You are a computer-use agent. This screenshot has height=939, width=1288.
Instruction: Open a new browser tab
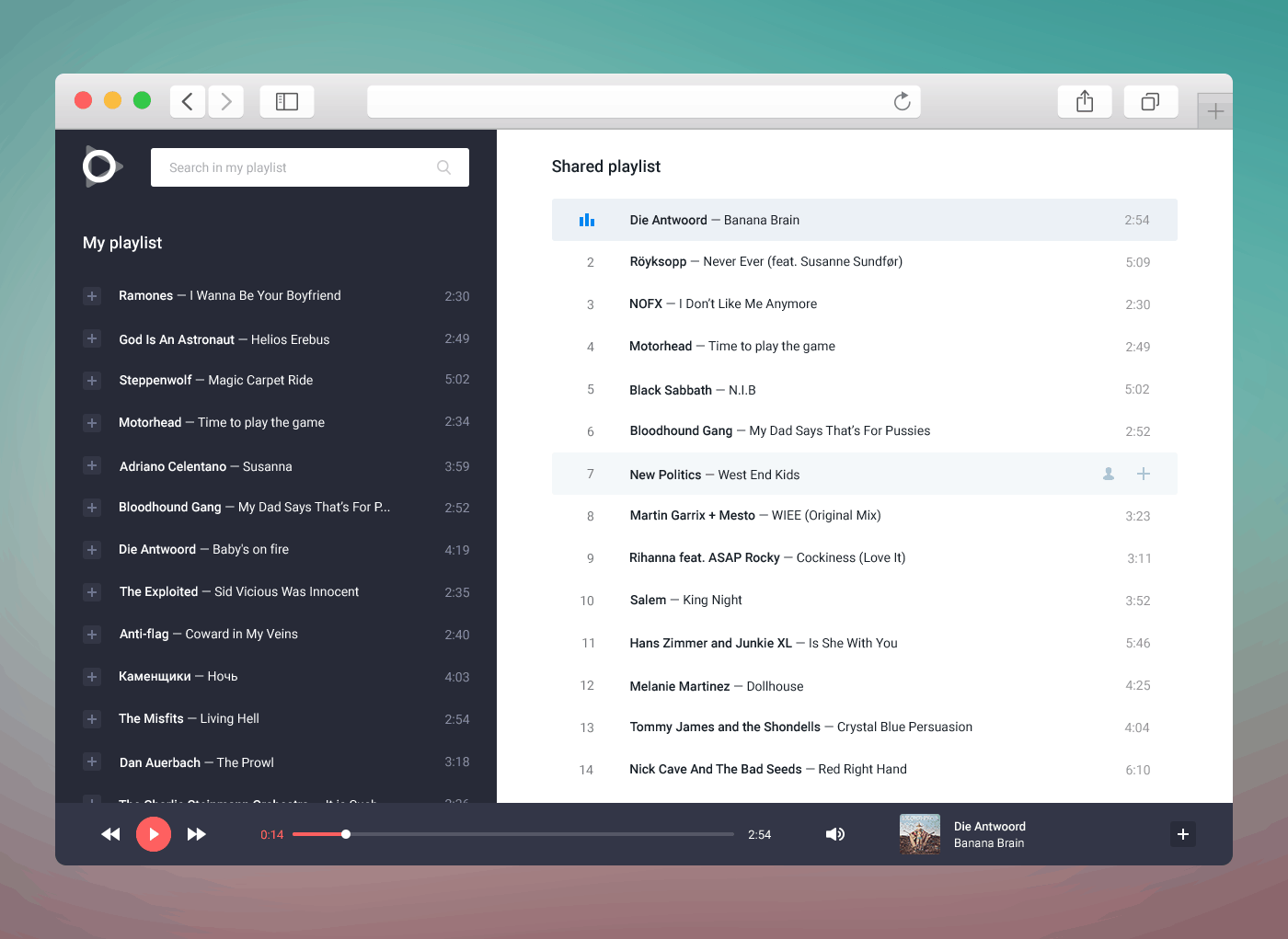[1215, 109]
